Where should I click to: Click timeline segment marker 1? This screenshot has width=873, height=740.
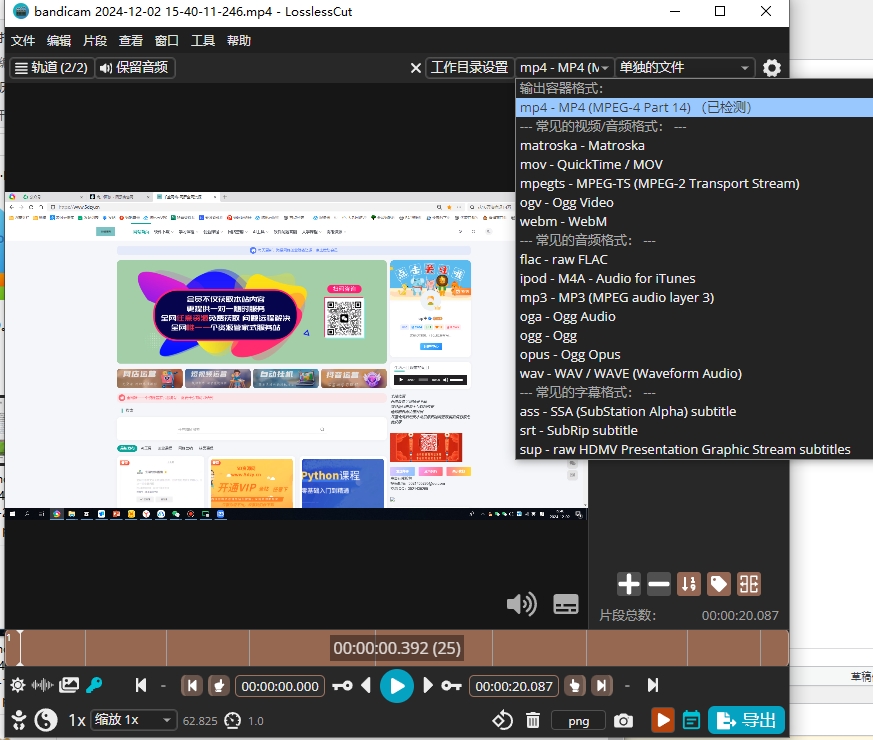tap(9, 638)
